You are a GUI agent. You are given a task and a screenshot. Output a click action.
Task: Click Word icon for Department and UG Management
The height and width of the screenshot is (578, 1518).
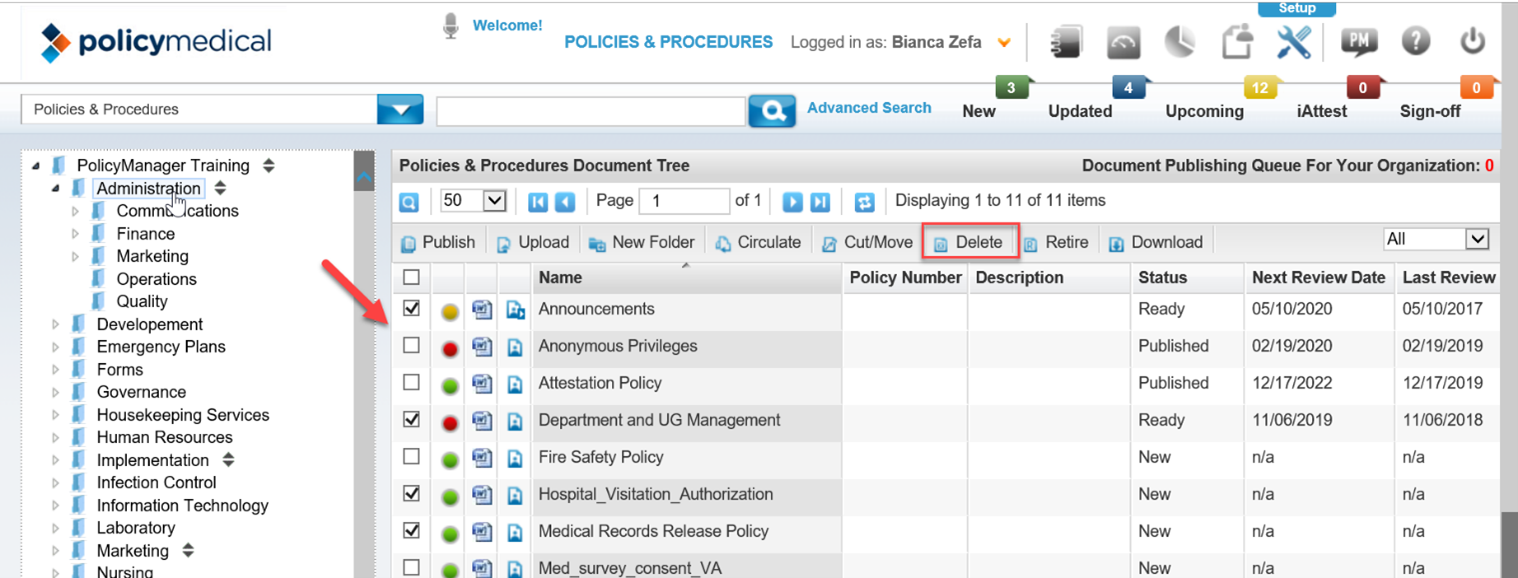[482, 421]
